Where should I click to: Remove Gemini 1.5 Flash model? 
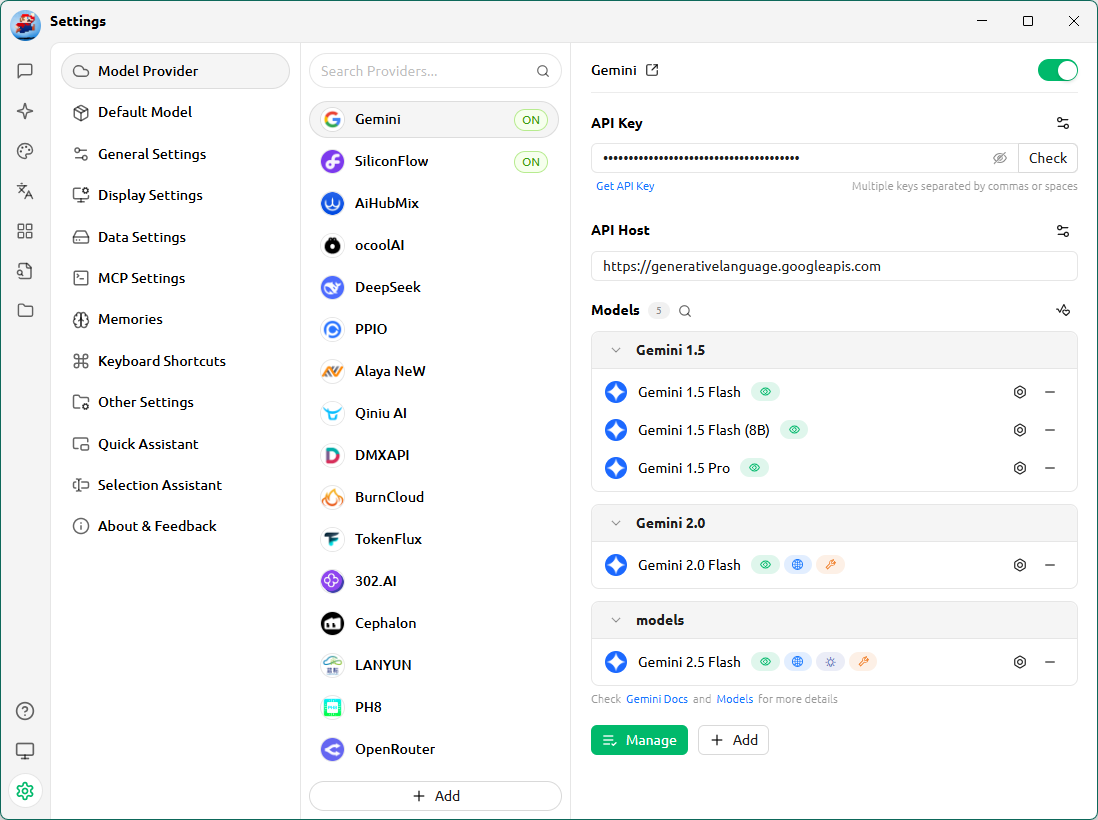(1050, 392)
